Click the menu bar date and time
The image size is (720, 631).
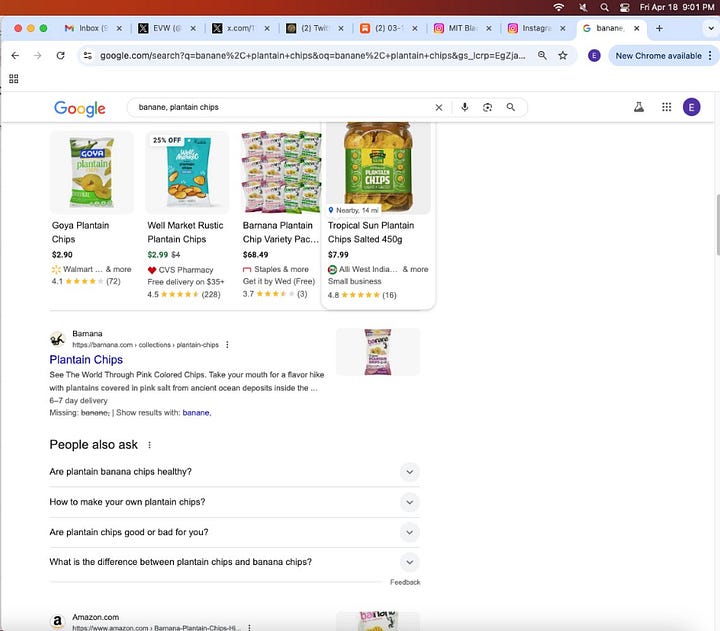point(677,7)
